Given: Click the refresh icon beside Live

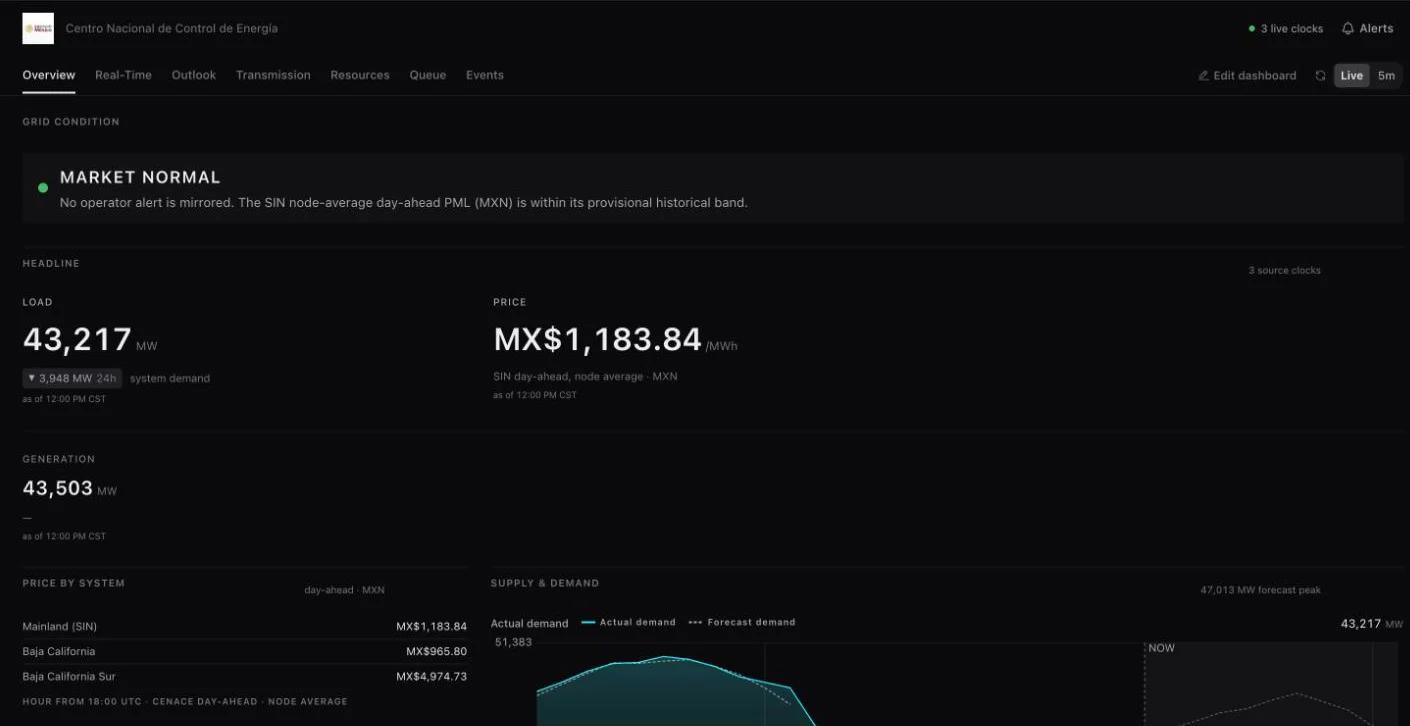Looking at the screenshot, I should 1320,76.
